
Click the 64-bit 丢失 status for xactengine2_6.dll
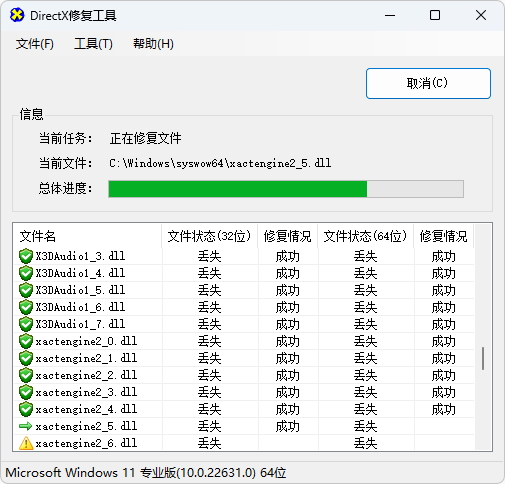coord(365,444)
